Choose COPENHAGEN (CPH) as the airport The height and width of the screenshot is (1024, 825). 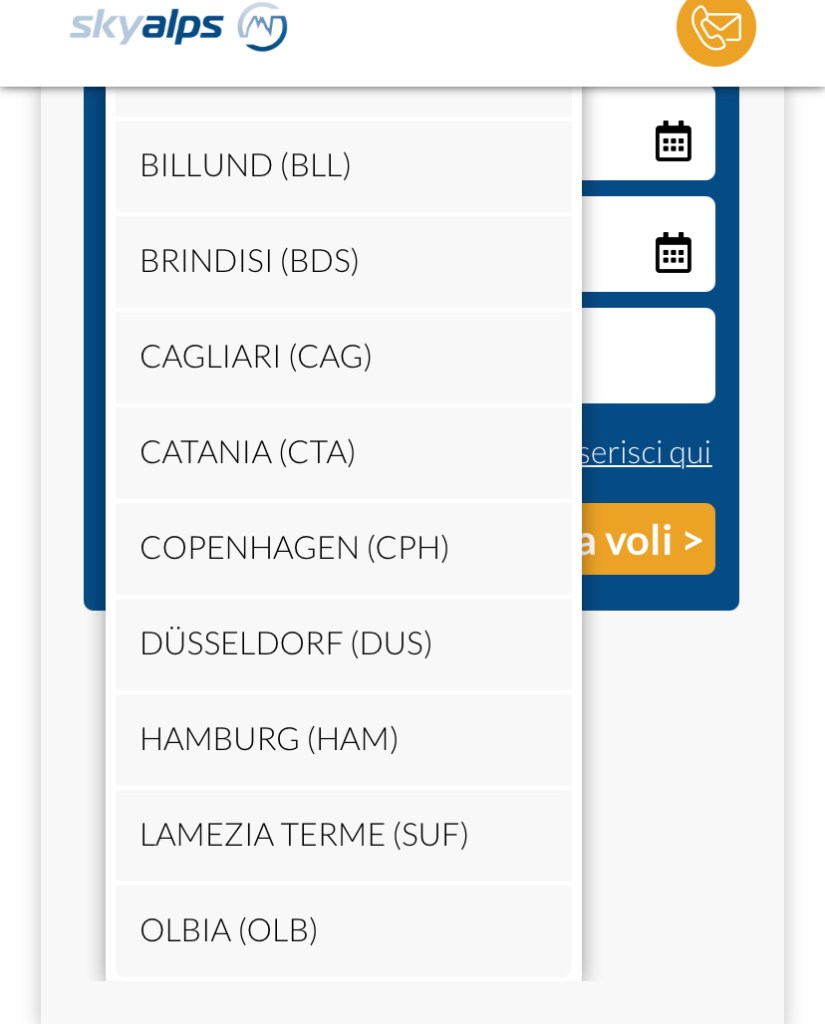click(x=343, y=547)
